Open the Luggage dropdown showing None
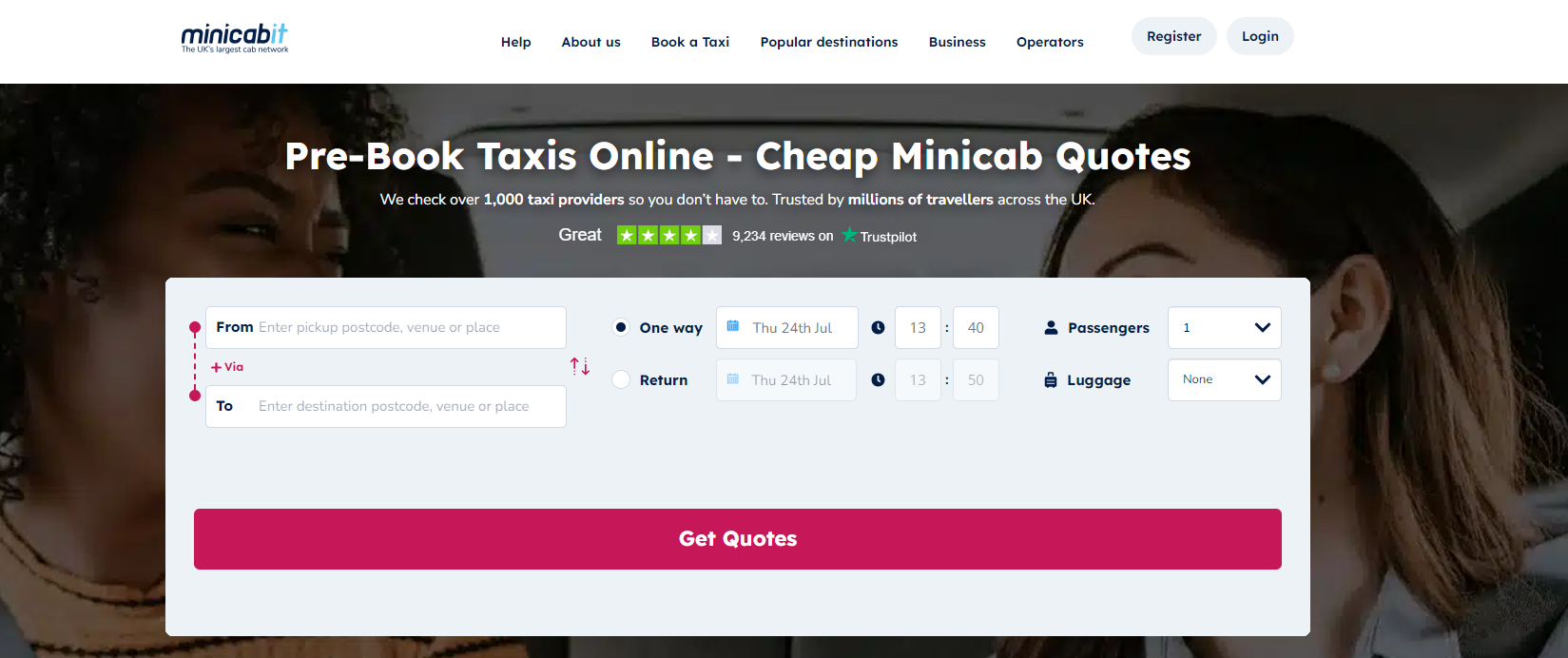This screenshot has height=658, width=1568. [1225, 379]
